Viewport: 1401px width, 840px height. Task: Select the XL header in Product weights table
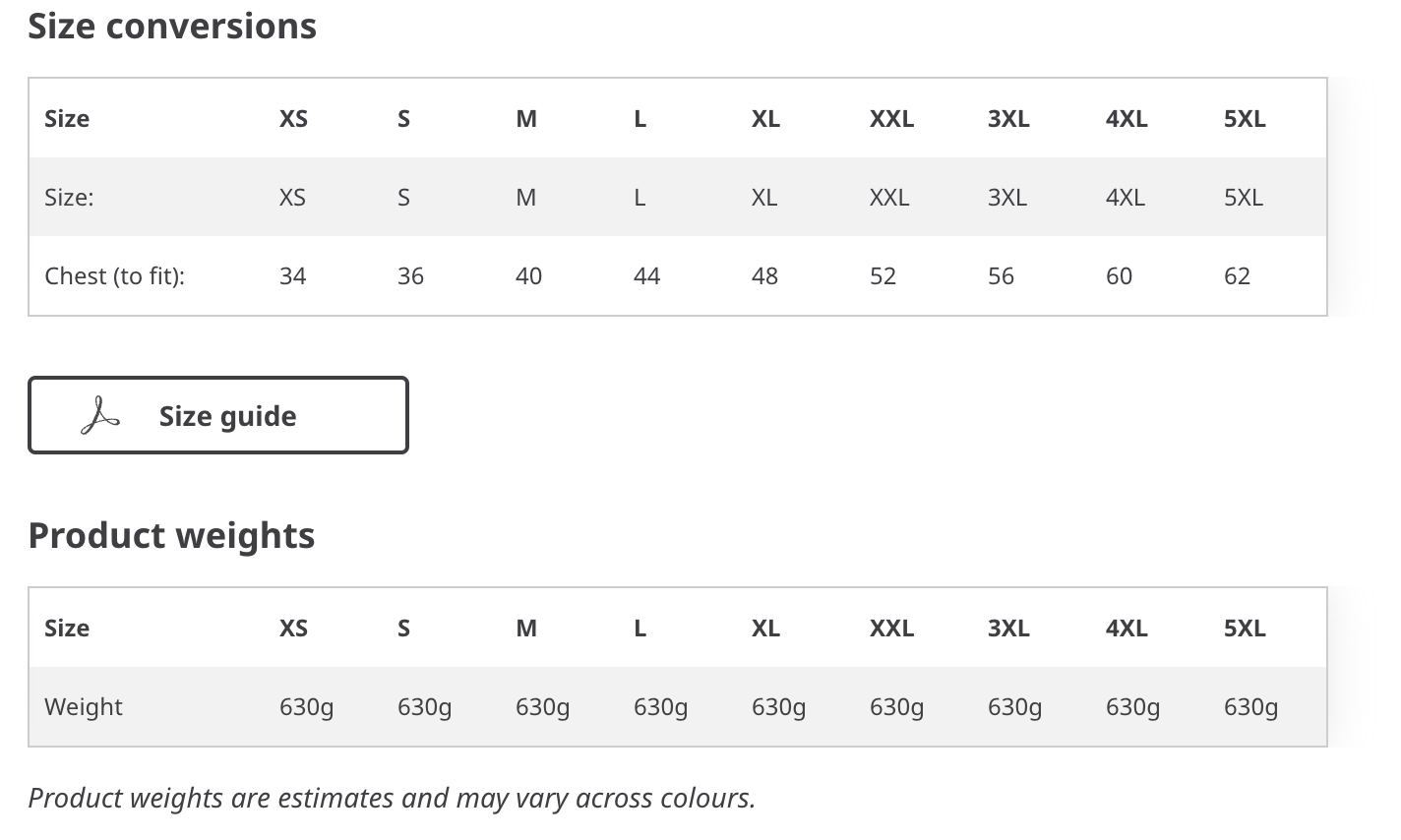765,629
